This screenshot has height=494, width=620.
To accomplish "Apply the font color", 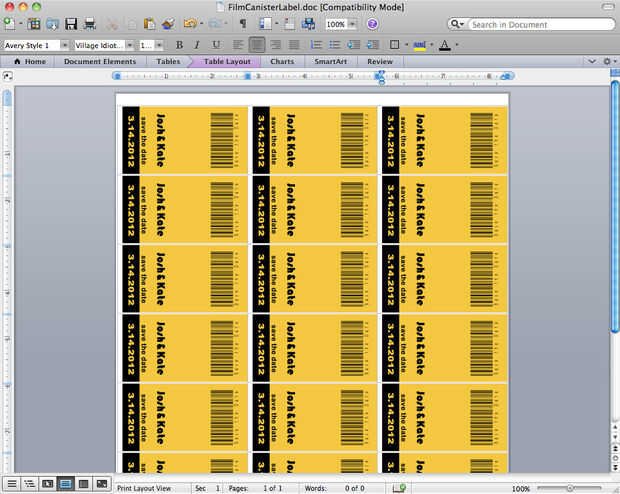I will (445, 45).
